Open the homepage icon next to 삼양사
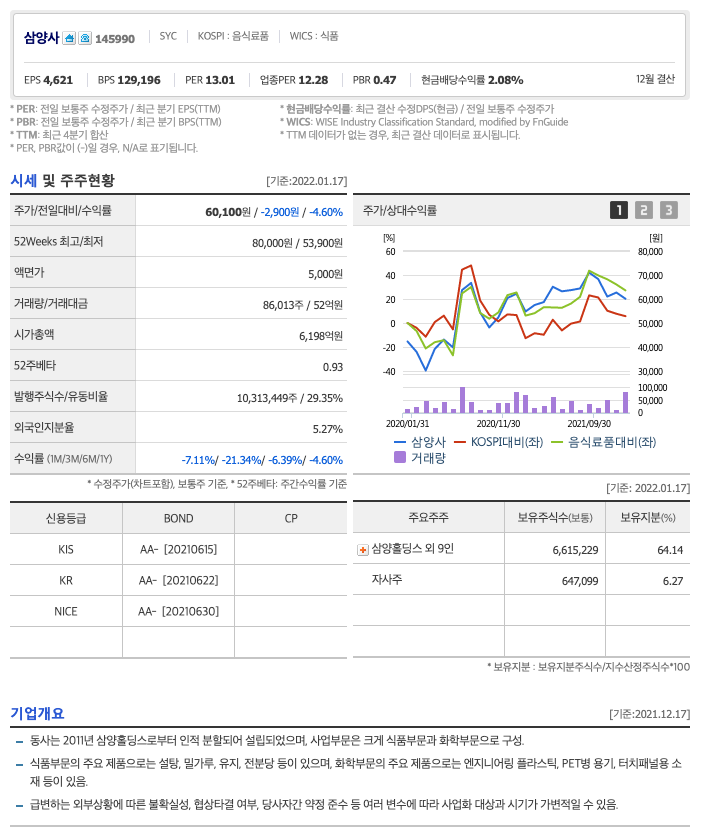This screenshot has height=840, width=701. 69,38
